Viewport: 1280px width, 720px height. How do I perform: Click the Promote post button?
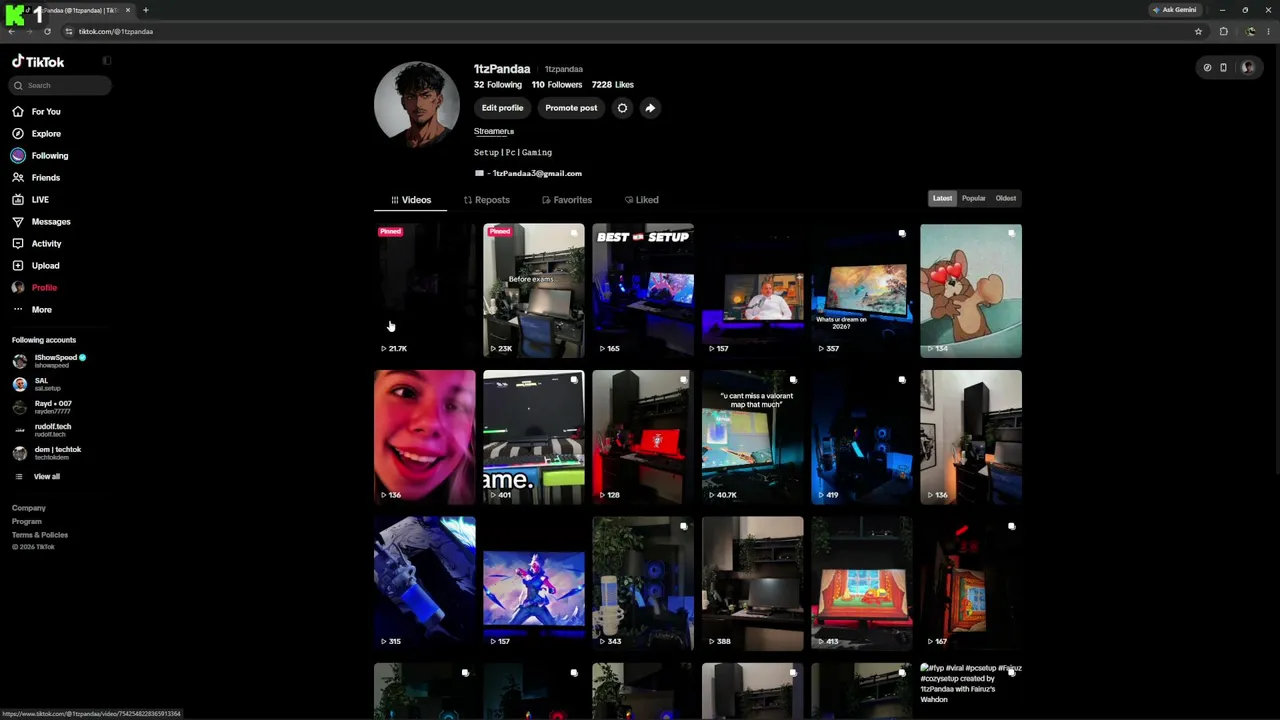tap(571, 108)
